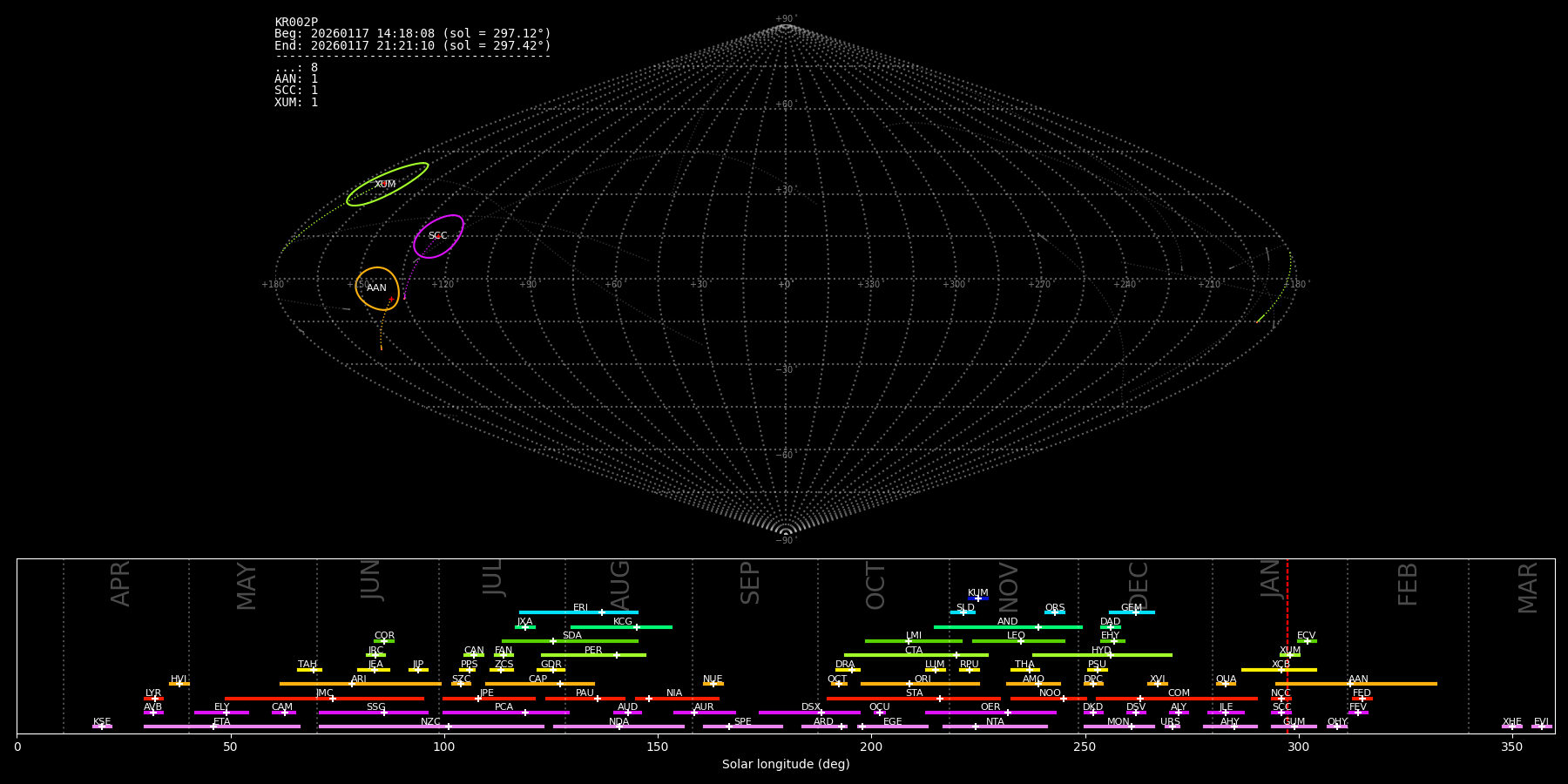
Task: Click the white peak marker on KUM bar
Action: [978, 598]
